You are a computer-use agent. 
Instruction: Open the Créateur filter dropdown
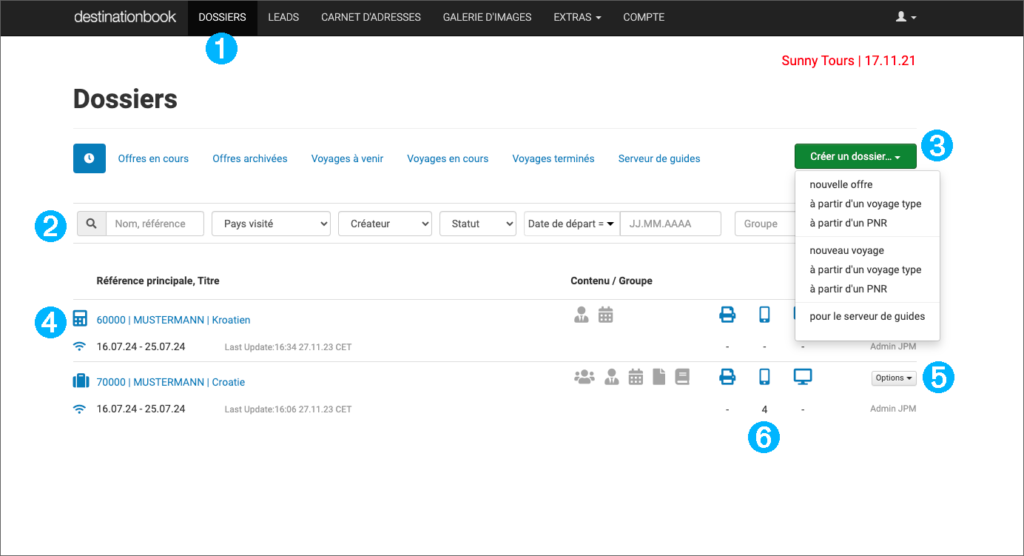pyautogui.click(x=384, y=224)
